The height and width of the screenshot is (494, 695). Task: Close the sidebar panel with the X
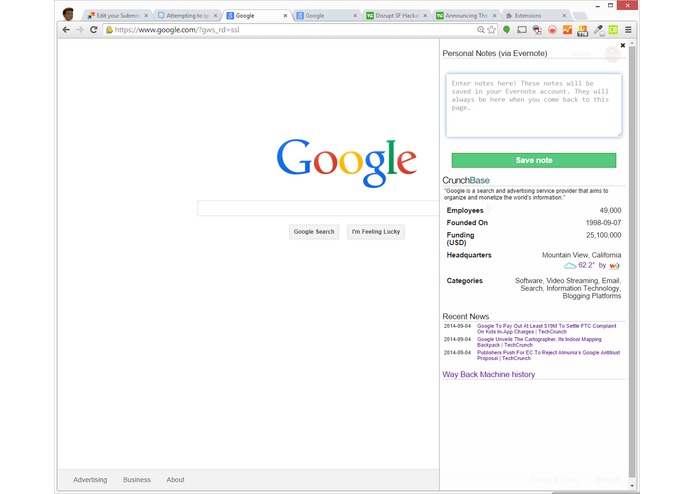point(623,45)
